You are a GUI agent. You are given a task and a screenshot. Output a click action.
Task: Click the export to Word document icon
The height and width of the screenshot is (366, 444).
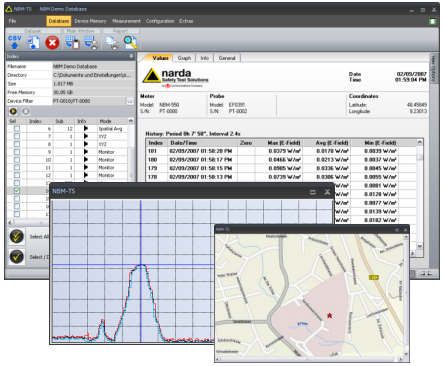tap(33, 43)
